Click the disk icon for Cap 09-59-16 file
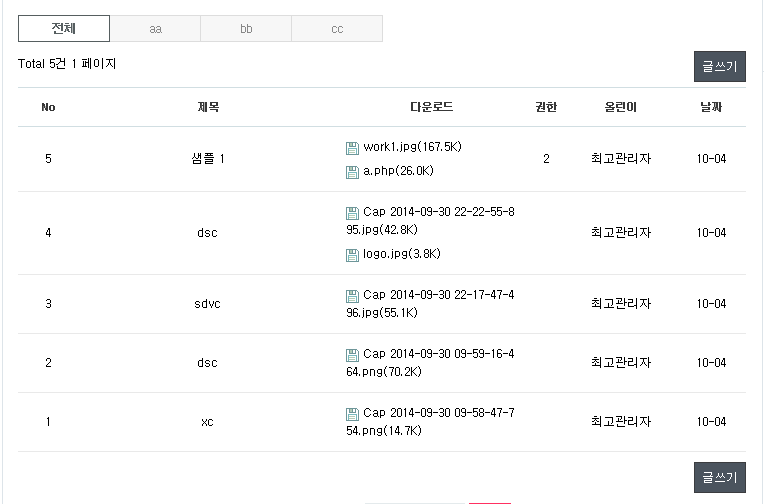This screenshot has width=764, height=504. click(x=352, y=355)
